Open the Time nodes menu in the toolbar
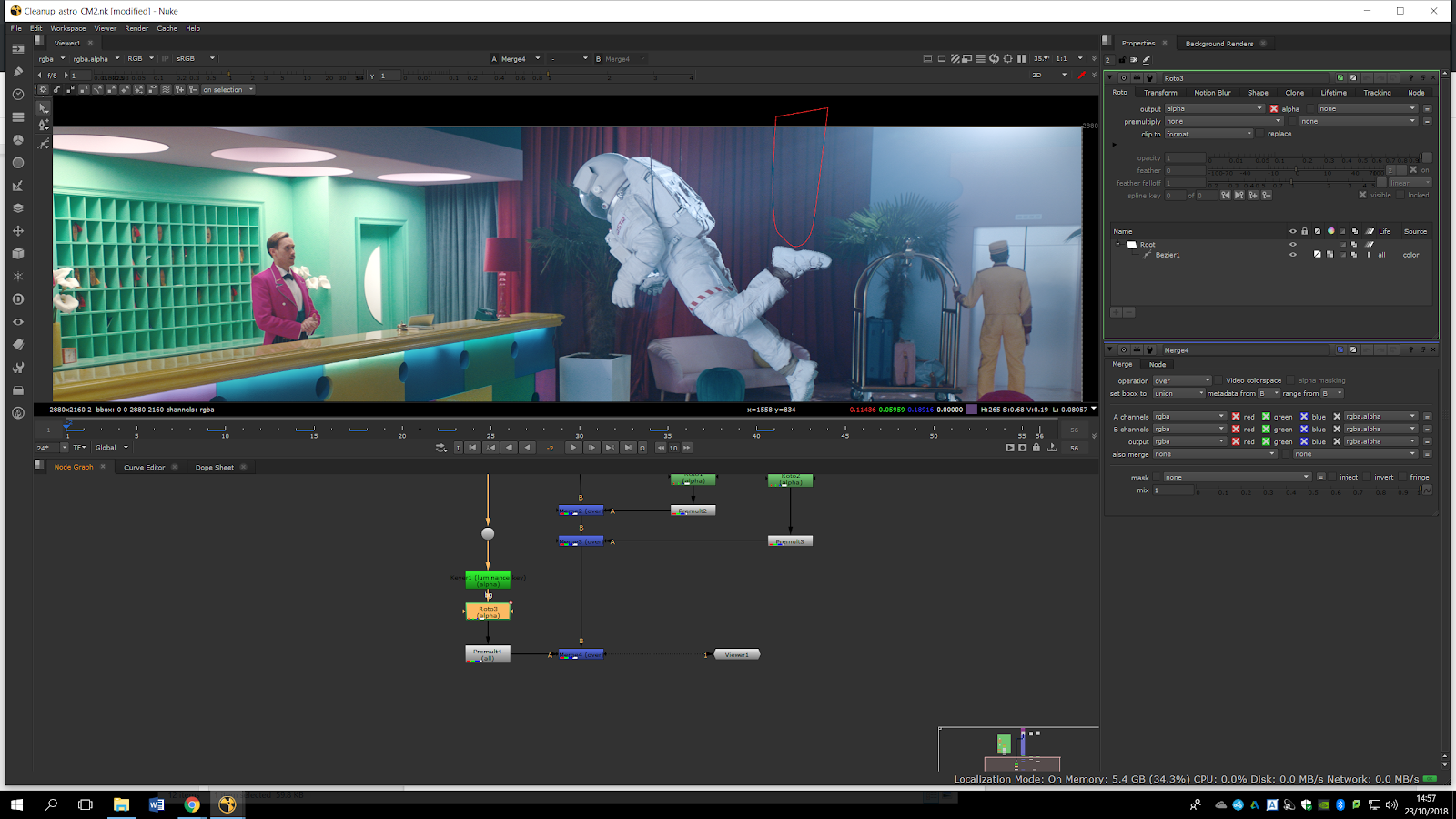This screenshot has width=1456, height=819. pos(18,95)
